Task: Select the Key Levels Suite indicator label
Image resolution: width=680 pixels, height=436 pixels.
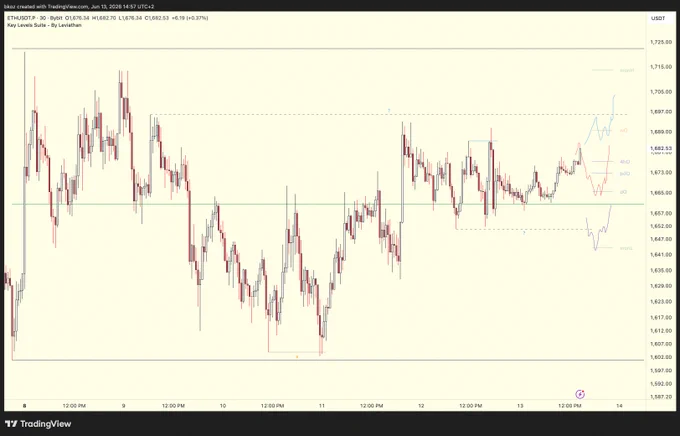Action: (44, 25)
